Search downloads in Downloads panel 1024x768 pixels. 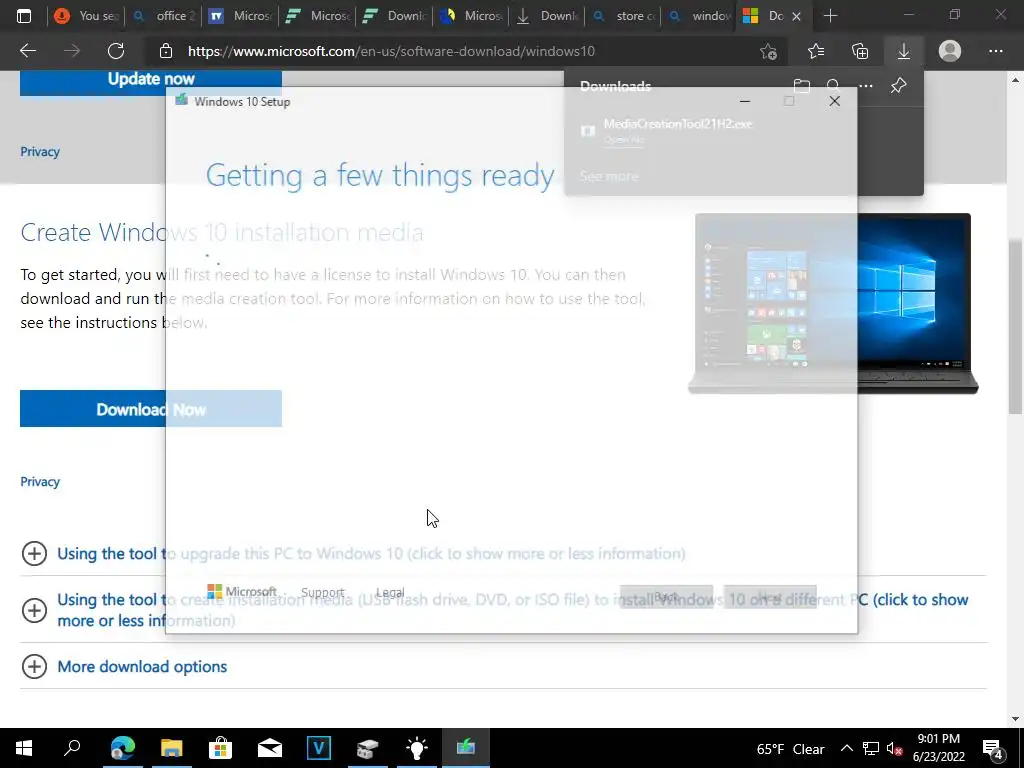click(833, 86)
